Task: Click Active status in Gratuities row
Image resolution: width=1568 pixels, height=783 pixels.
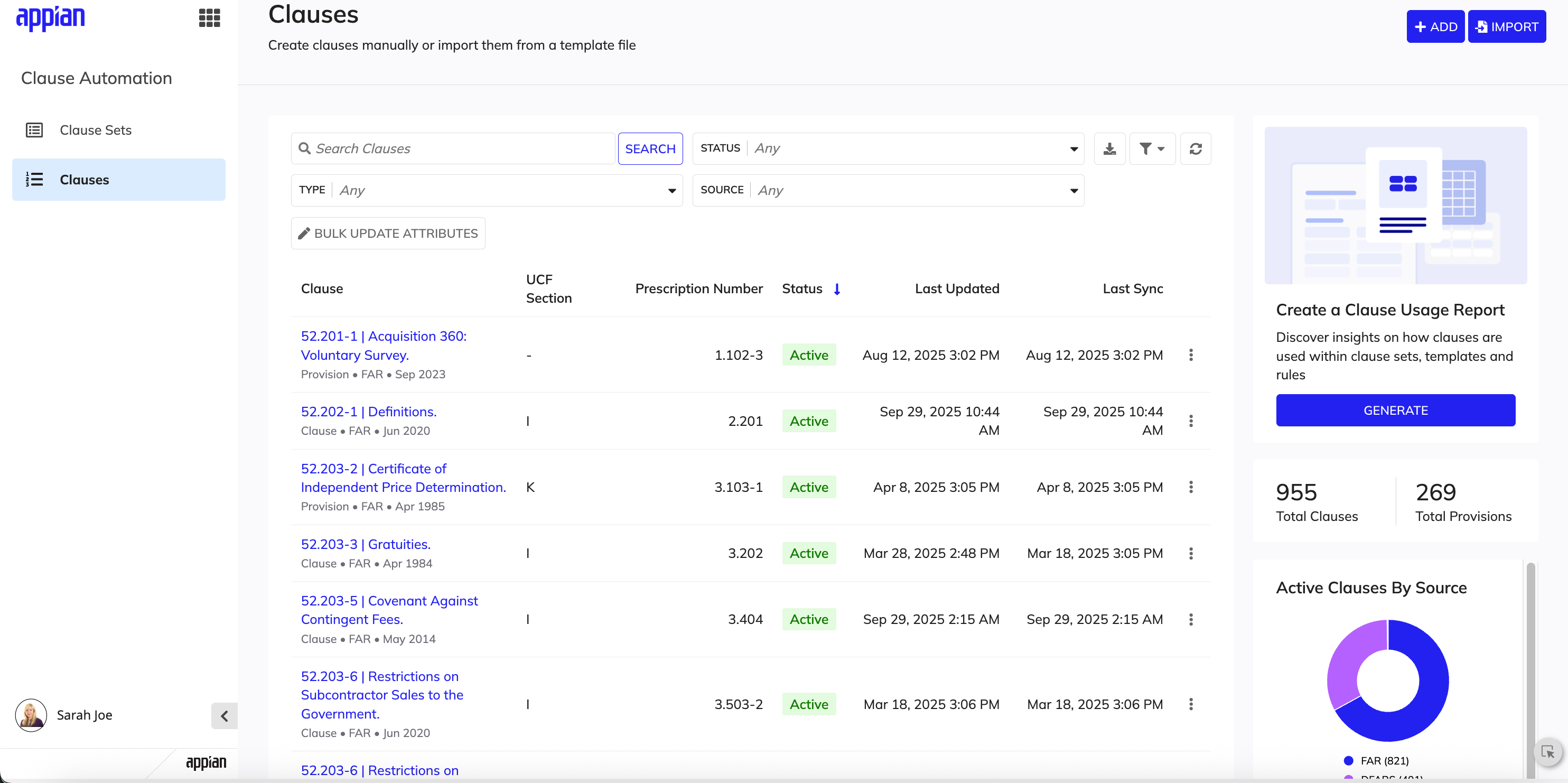Action: (809, 554)
